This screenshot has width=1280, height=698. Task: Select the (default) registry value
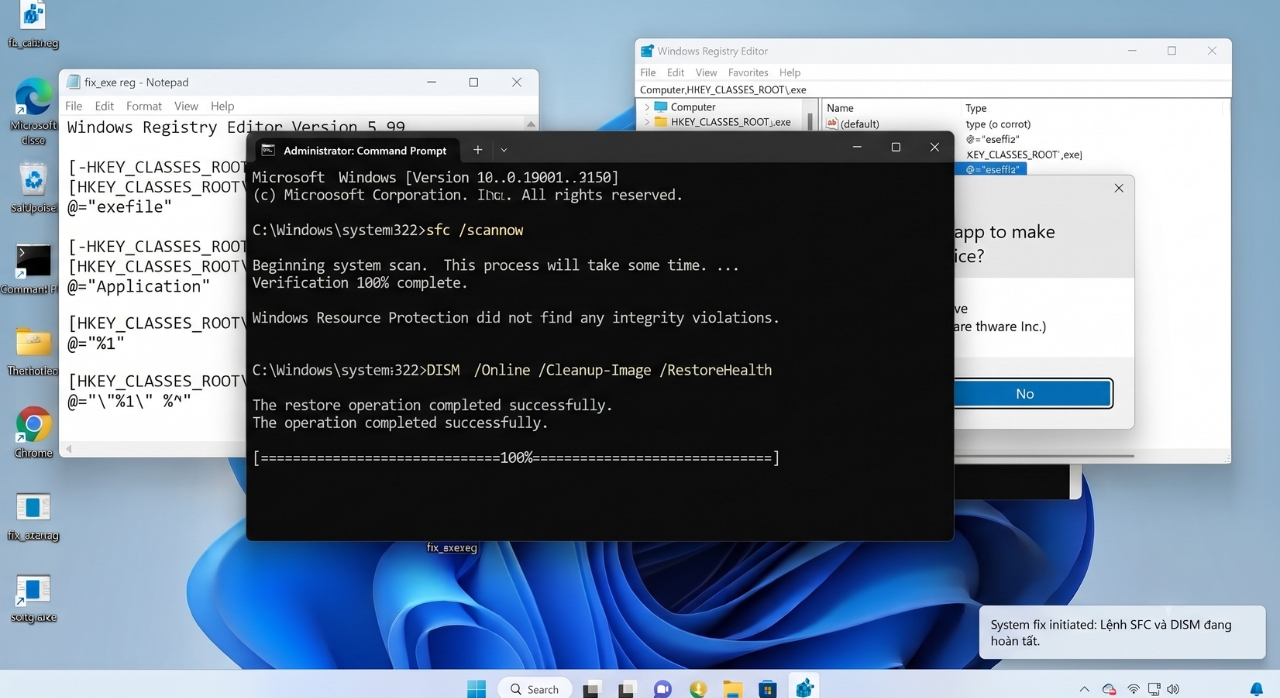(x=860, y=124)
